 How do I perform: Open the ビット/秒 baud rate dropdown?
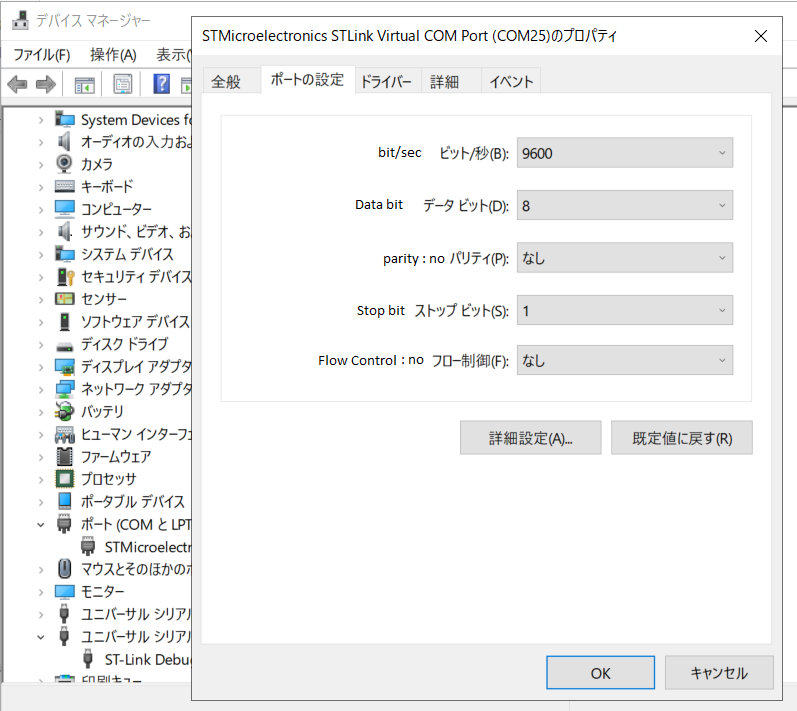pyautogui.click(x=625, y=153)
